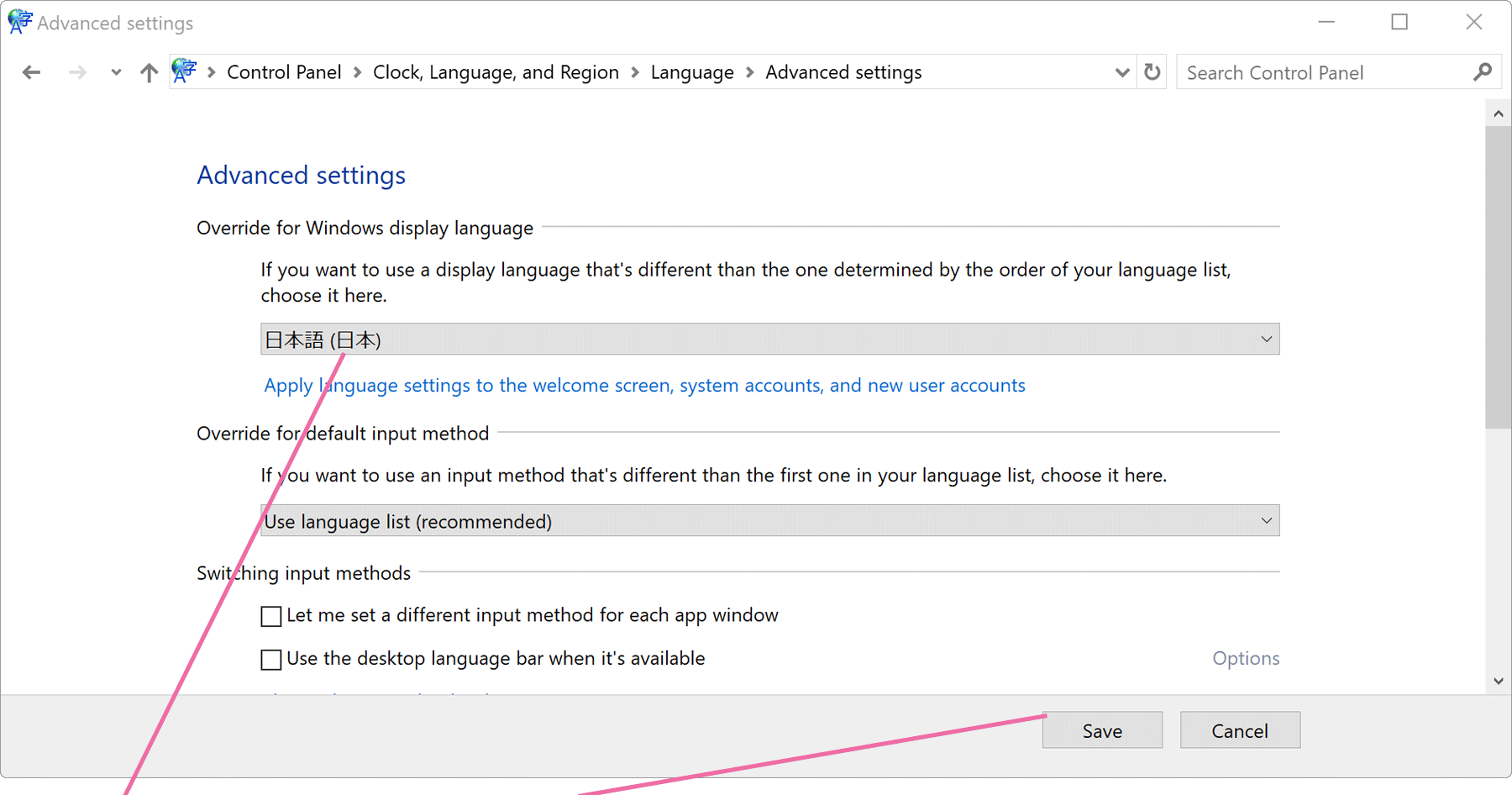1512x795 pixels.
Task: Open the language bar Options link
Action: click(1246, 659)
